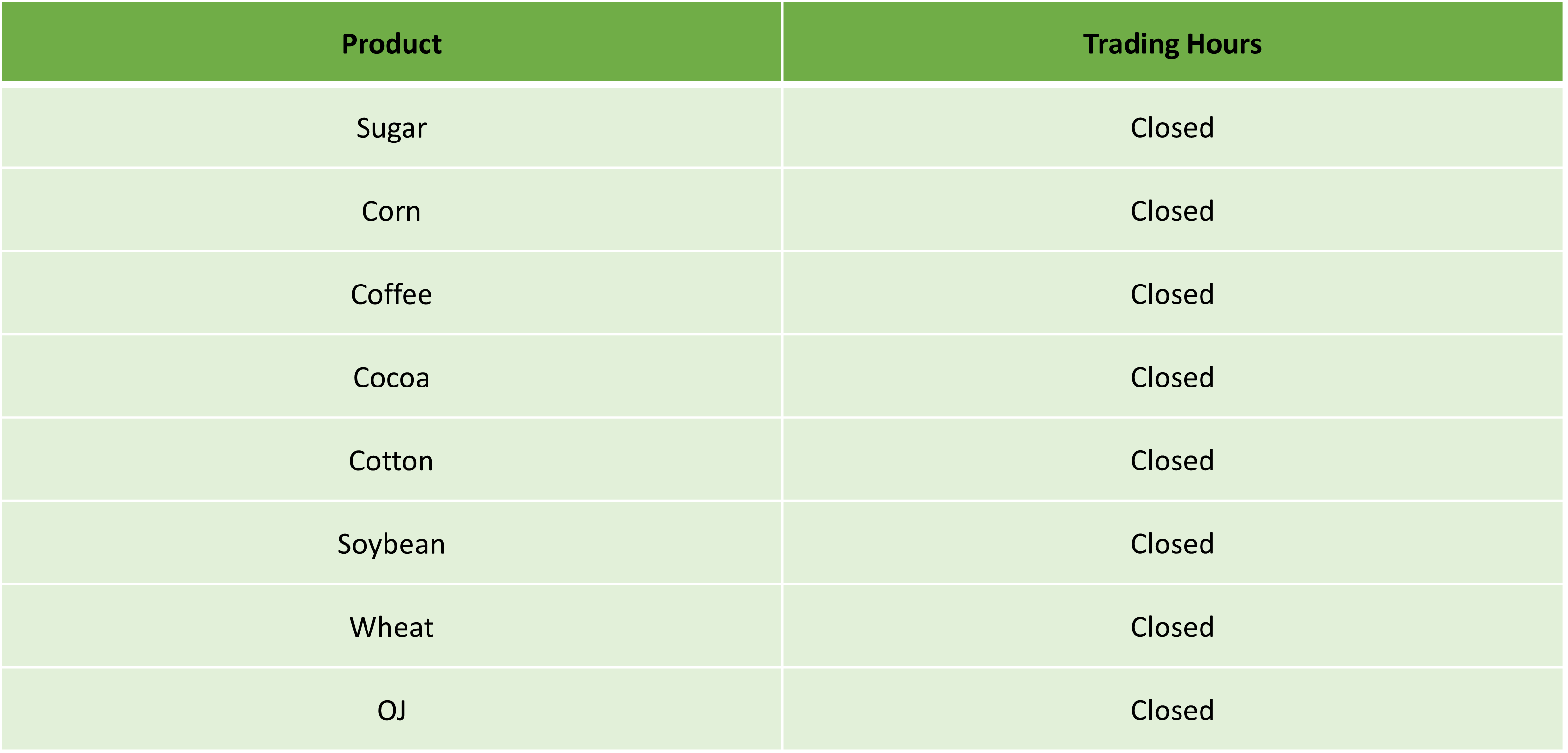Click Closed status in the Sugar row

tap(1172, 127)
